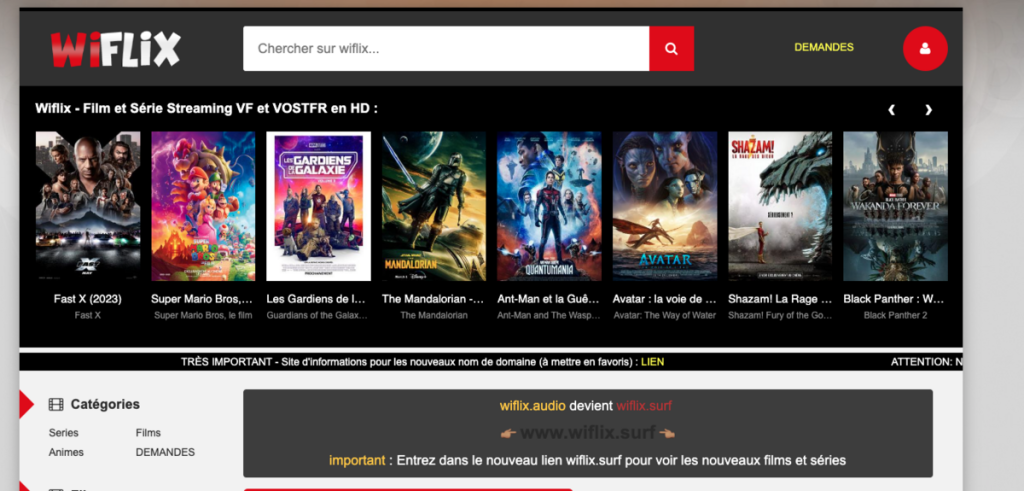Open the Shazam! poster
Viewport: 1024px width, 491px height.
tap(780, 206)
